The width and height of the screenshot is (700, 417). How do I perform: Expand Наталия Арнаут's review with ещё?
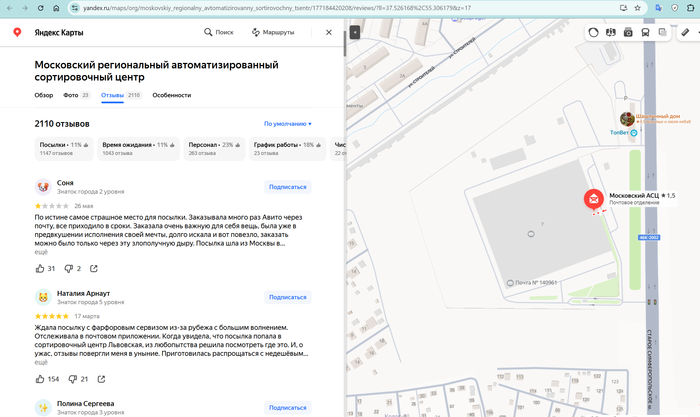coord(41,363)
